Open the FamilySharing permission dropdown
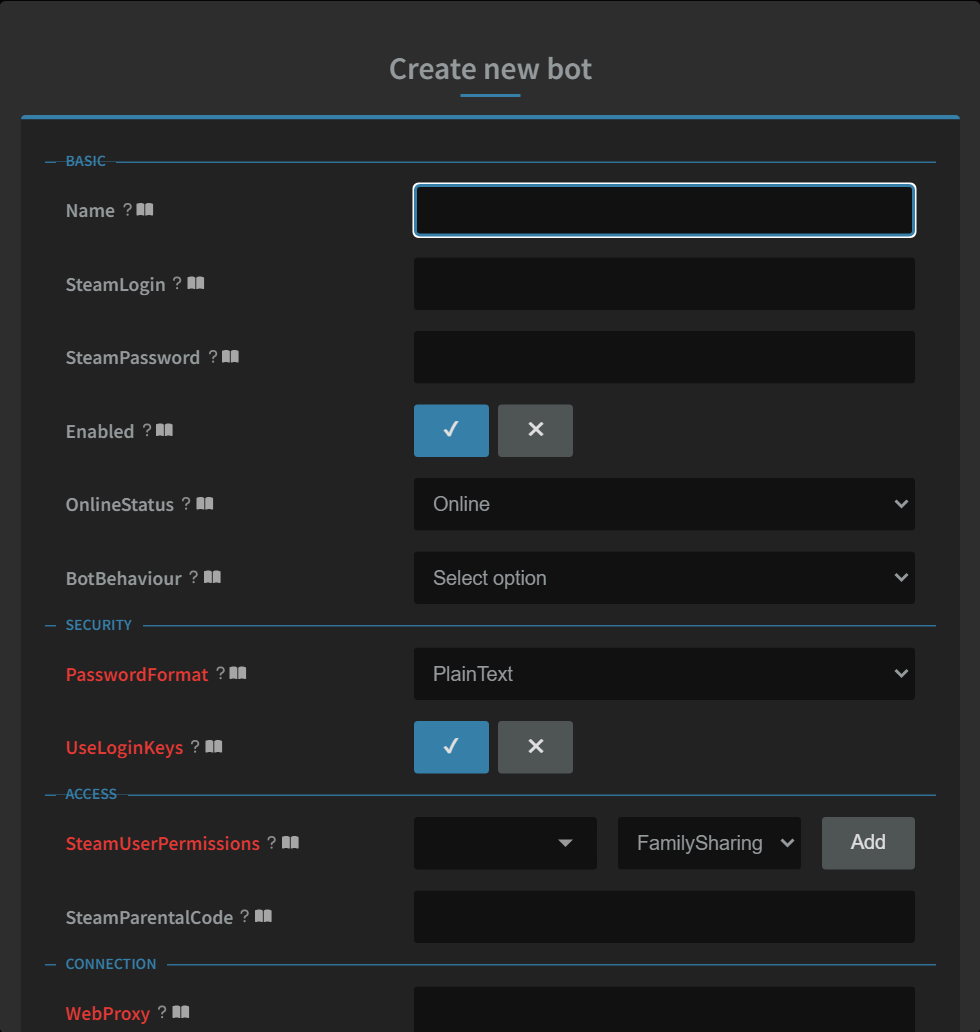Image resolution: width=980 pixels, height=1032 pixels. coord(709,843)
